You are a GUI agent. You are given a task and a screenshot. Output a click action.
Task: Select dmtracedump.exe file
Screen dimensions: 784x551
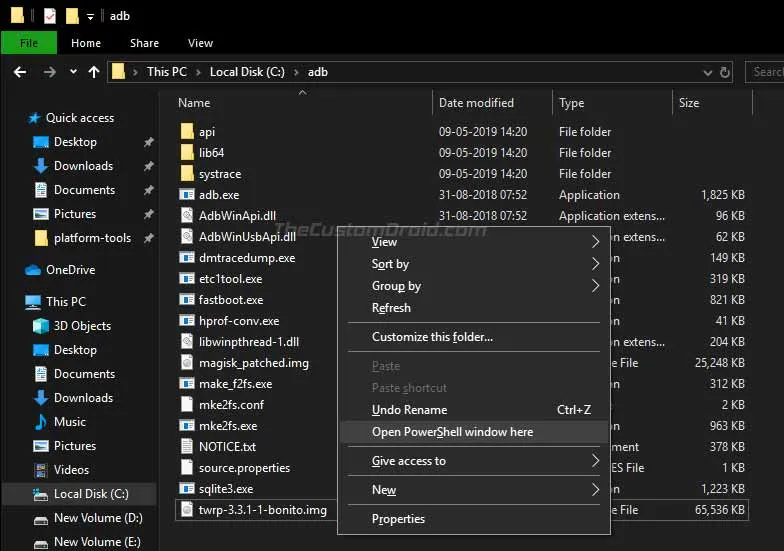tap(247, 258)
